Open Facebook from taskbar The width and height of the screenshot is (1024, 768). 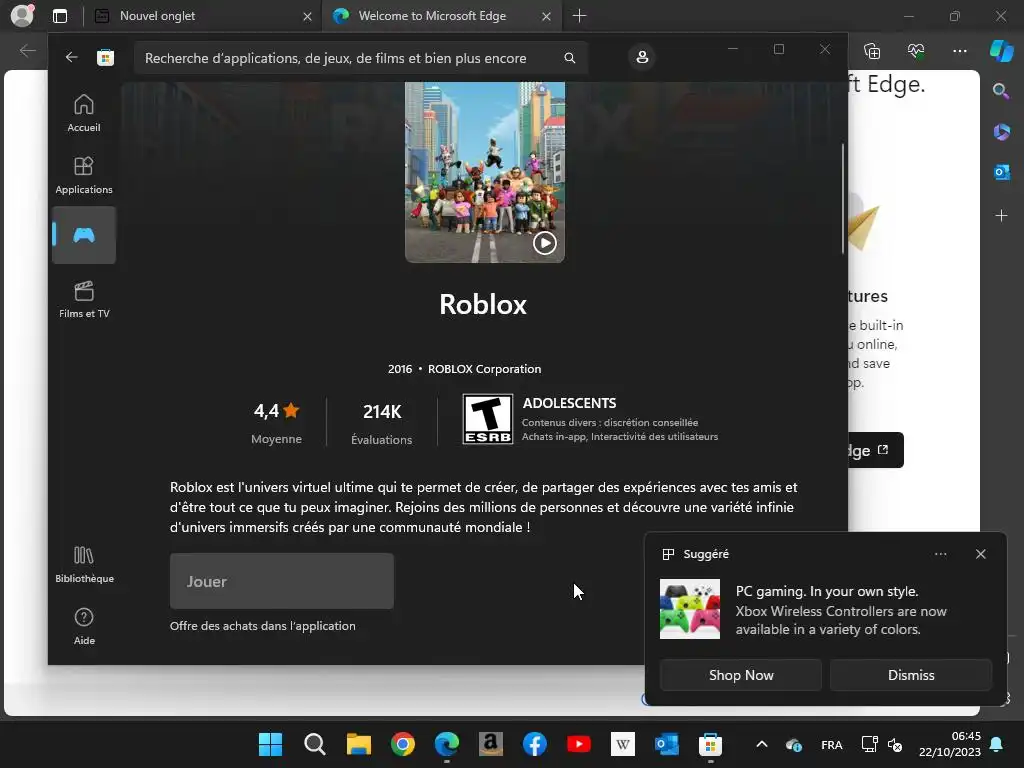pos(535,744)
